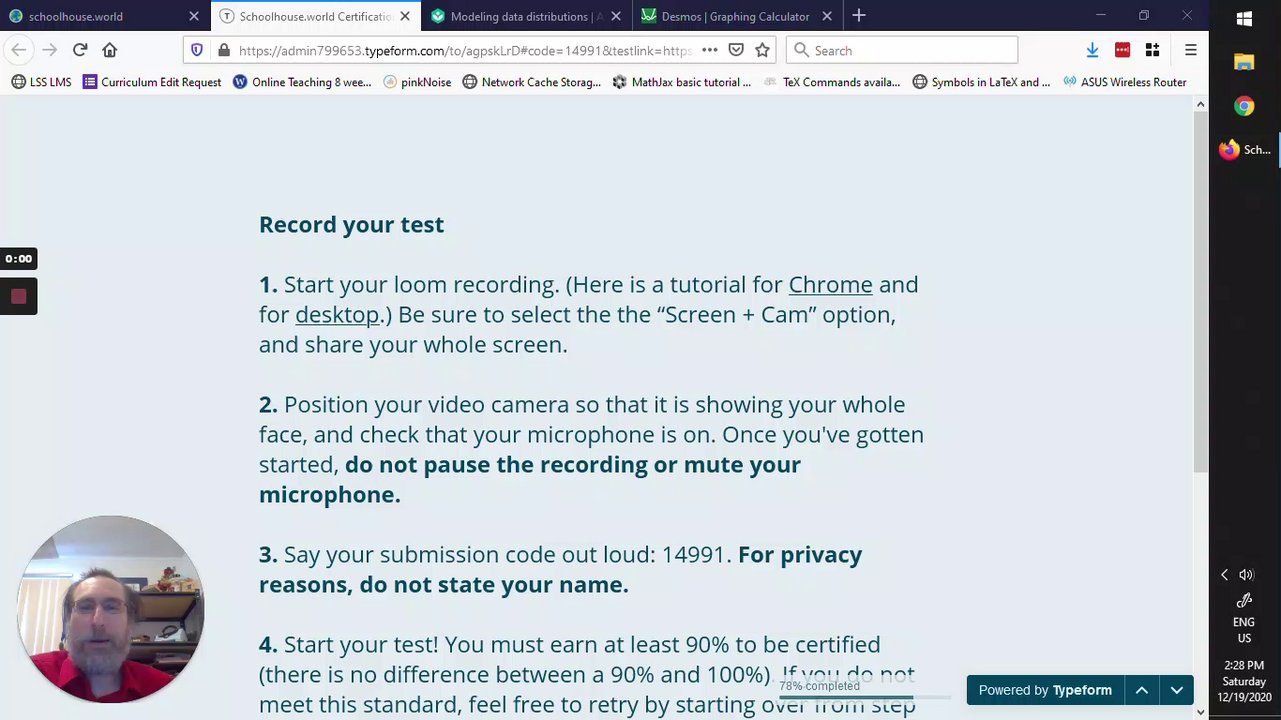
Task: Stop the Loom recording with red square
Action: (x=18, y=296)
